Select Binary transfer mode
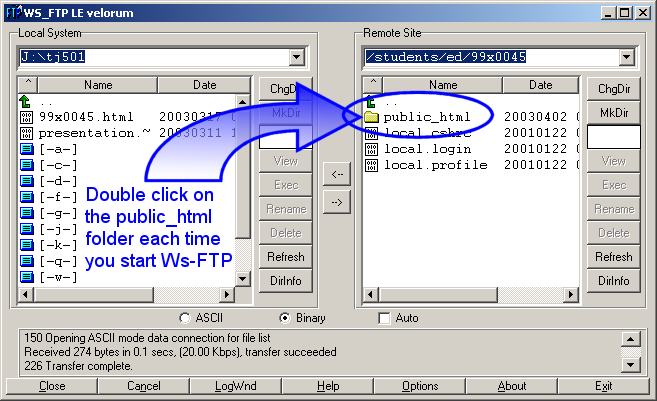657x401 pixels. 285,318
